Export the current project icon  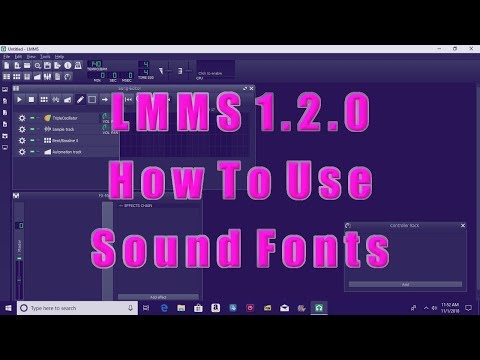[57, 66]
